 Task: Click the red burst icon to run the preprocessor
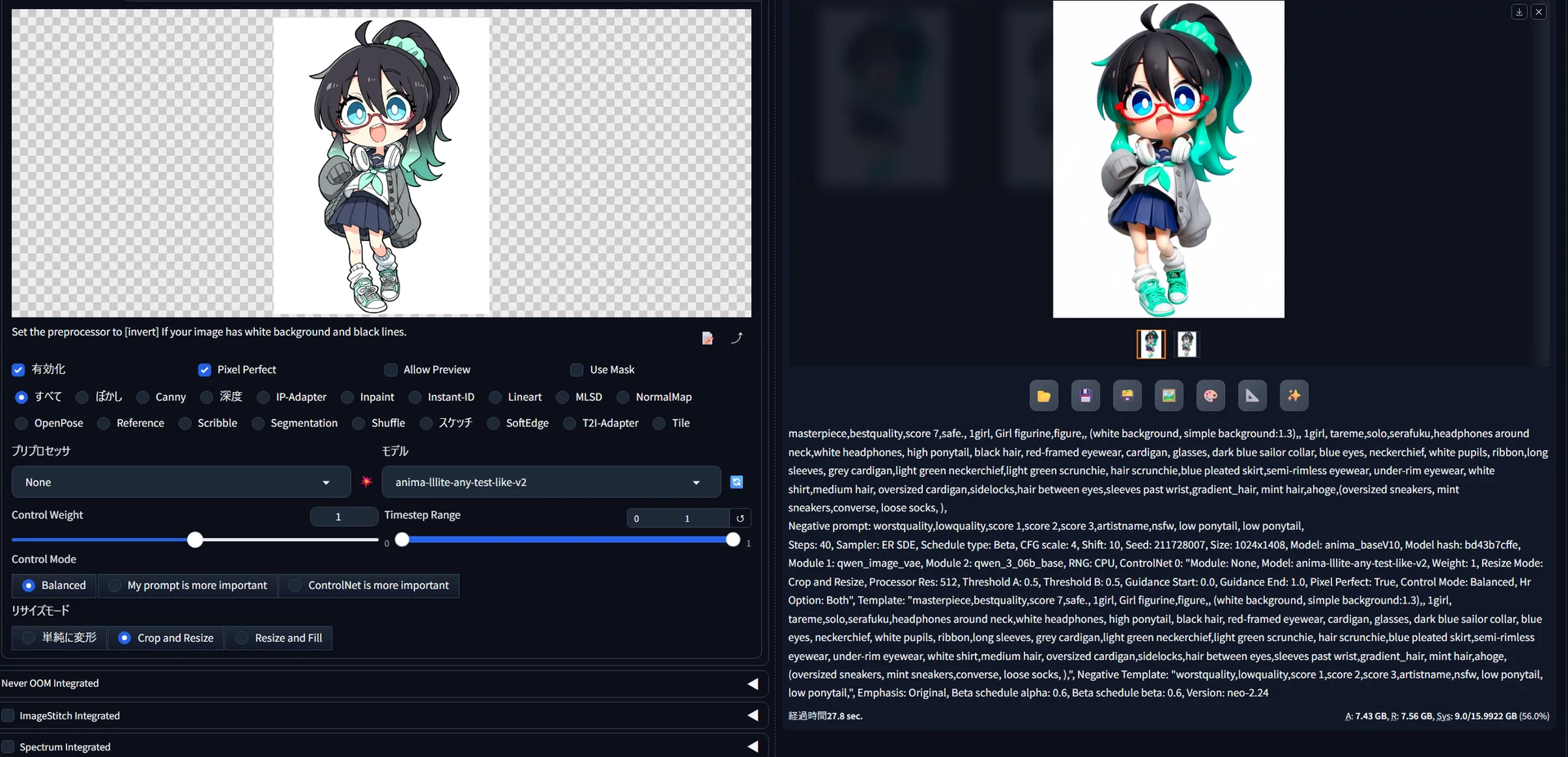[x=367, y=482]
